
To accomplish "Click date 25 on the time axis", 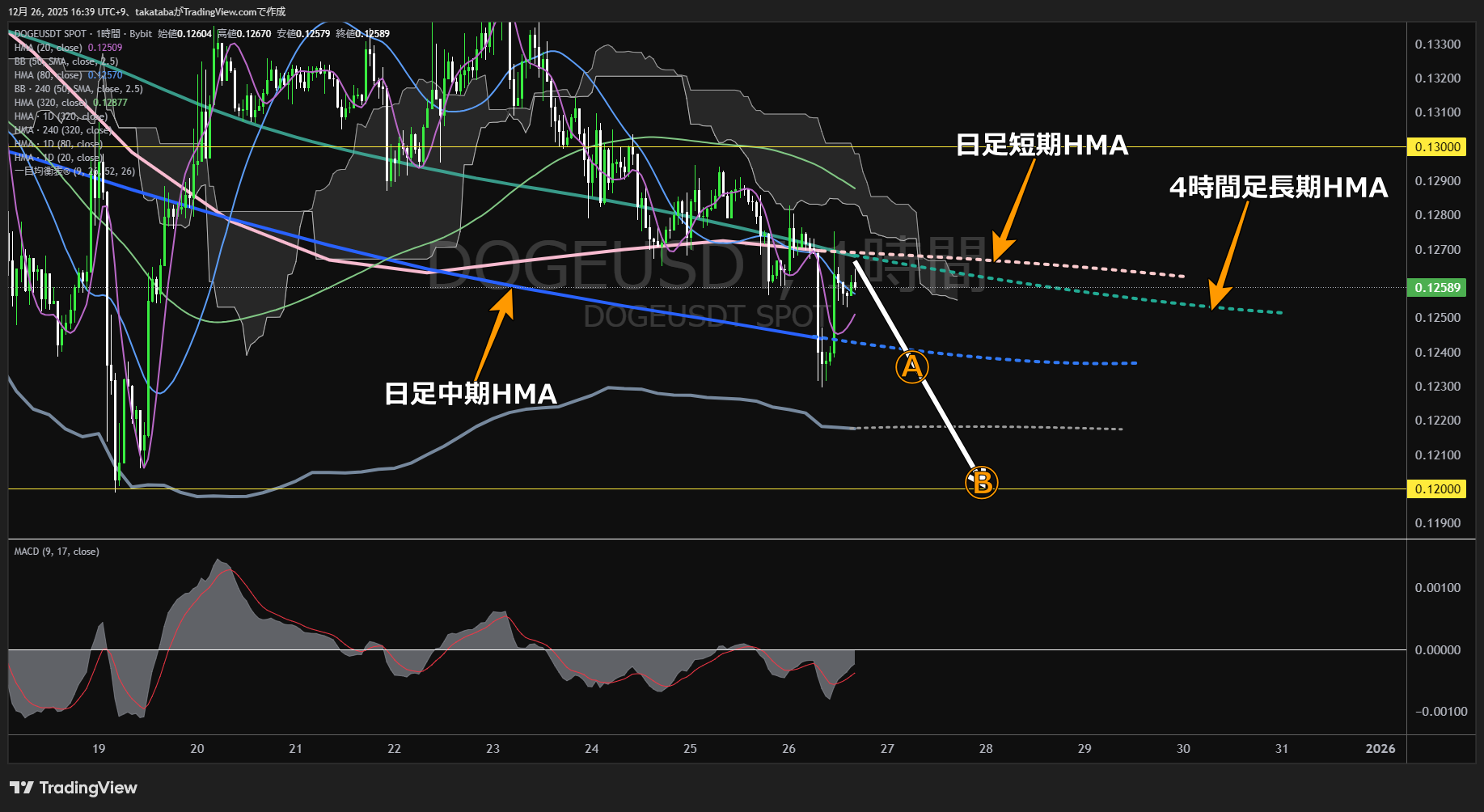I will point(690,749).
